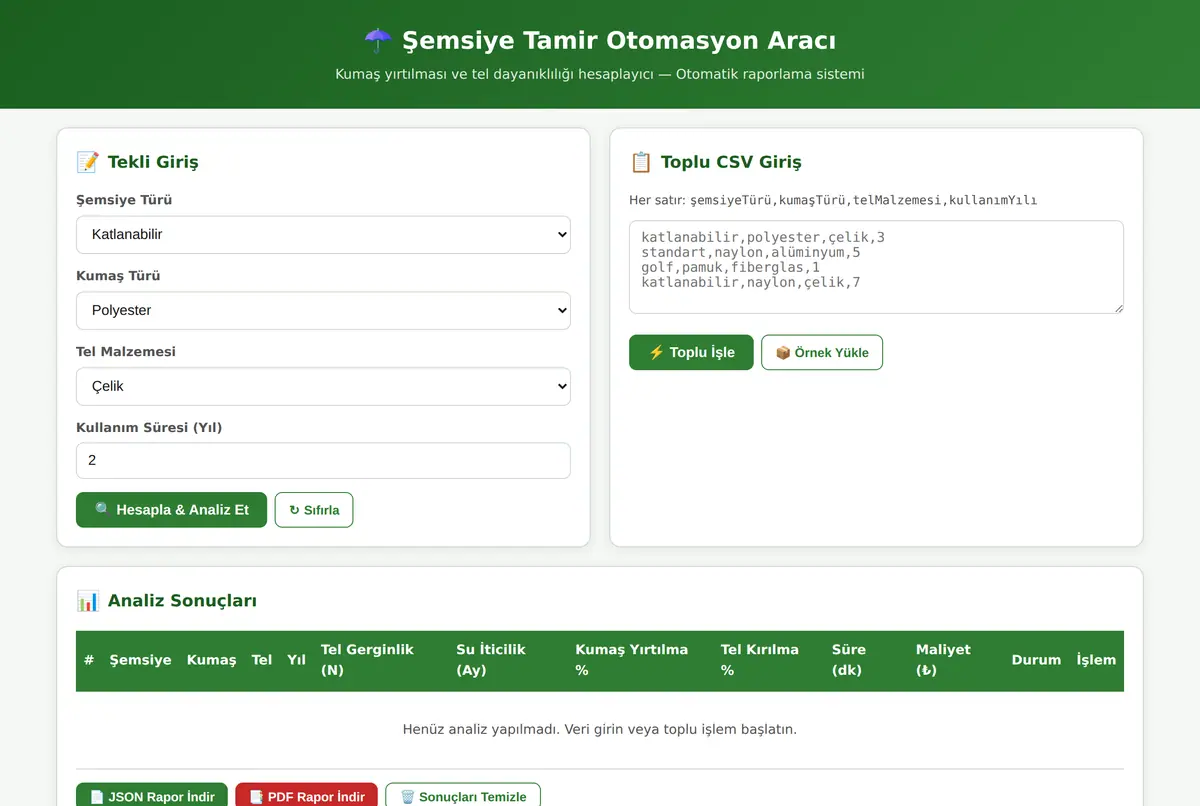Click the page icon on JSON Rapor İndir
The width and height of the screenshot is (1200, 806).
tap(97, 797)
